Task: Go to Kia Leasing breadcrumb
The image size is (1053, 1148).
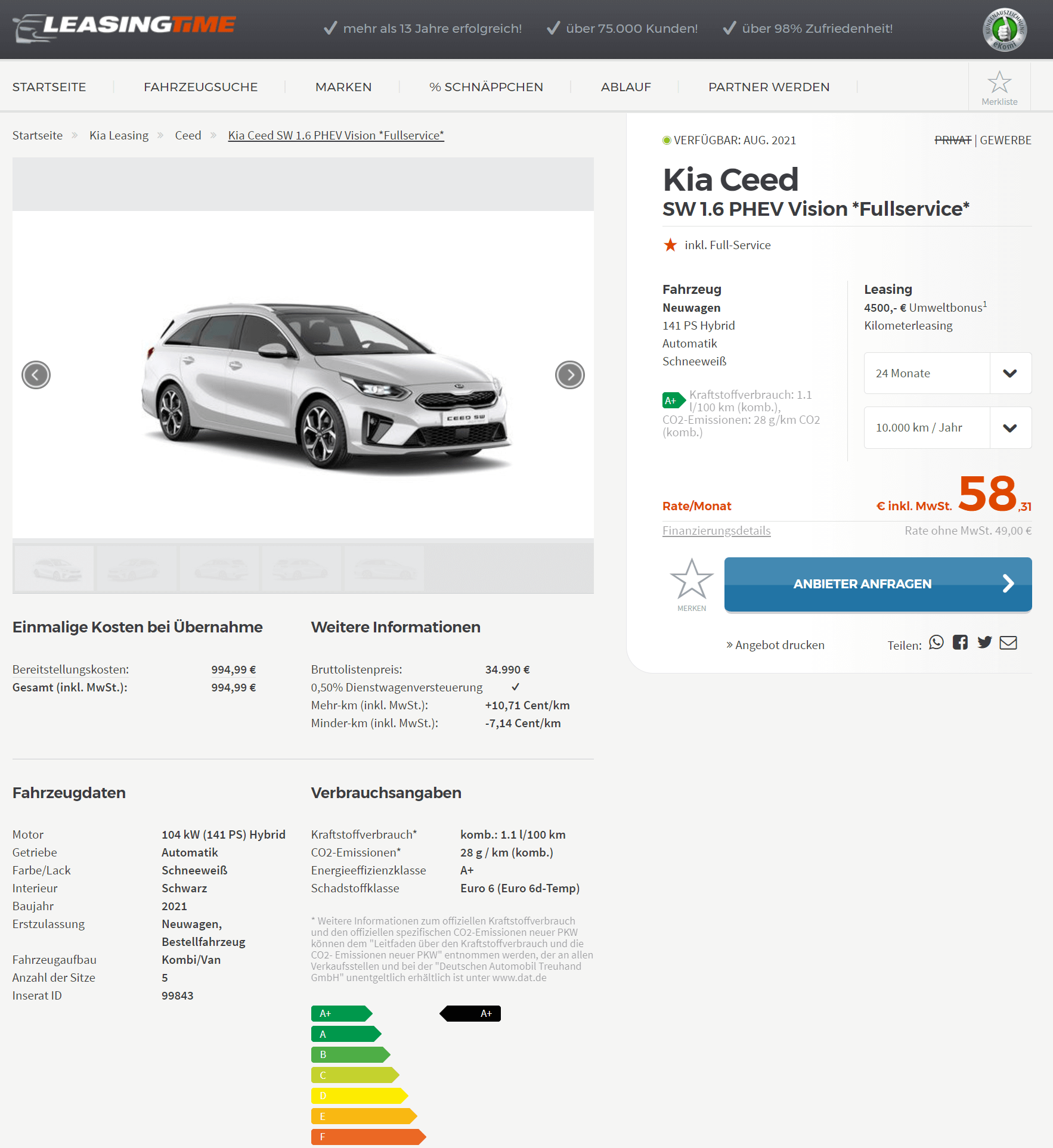Action: (x=119, y=135)
